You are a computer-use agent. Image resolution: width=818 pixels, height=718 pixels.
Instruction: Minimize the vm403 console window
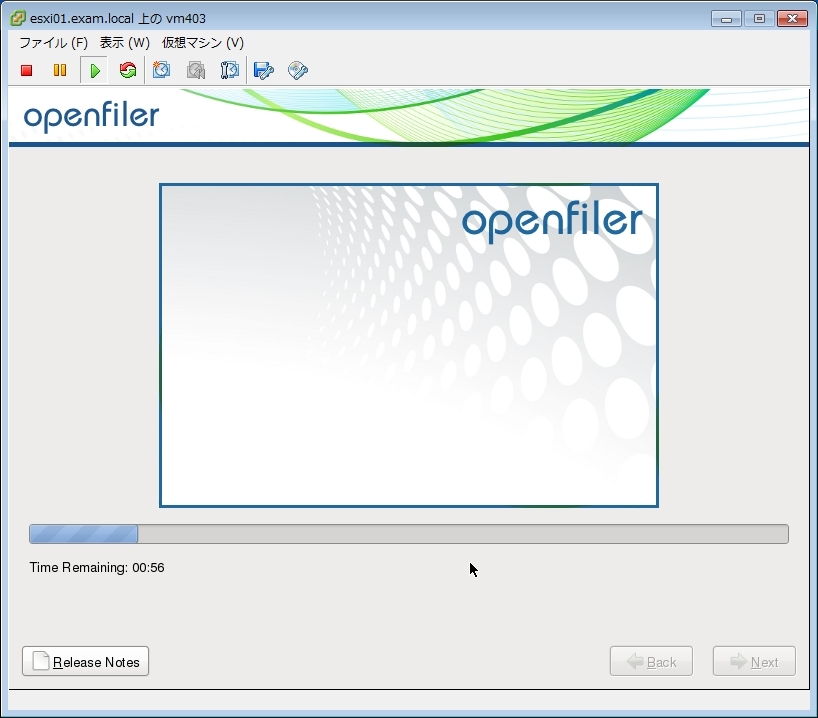(726, 19)
